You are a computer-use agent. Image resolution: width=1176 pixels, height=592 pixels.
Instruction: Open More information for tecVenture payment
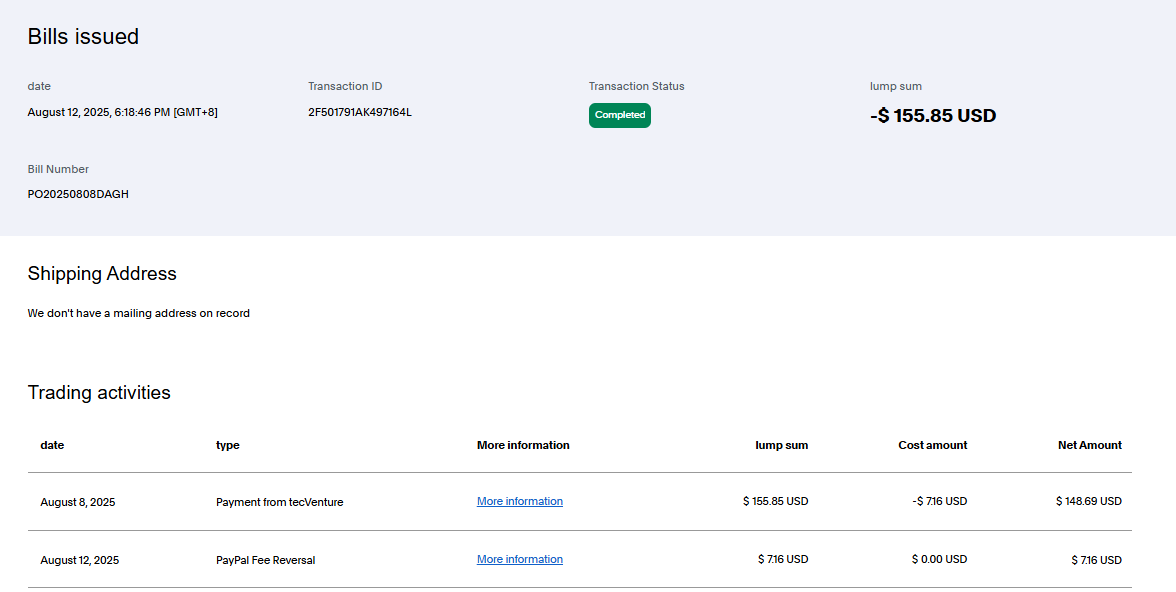pyautogui.click(x=519, y=502)
